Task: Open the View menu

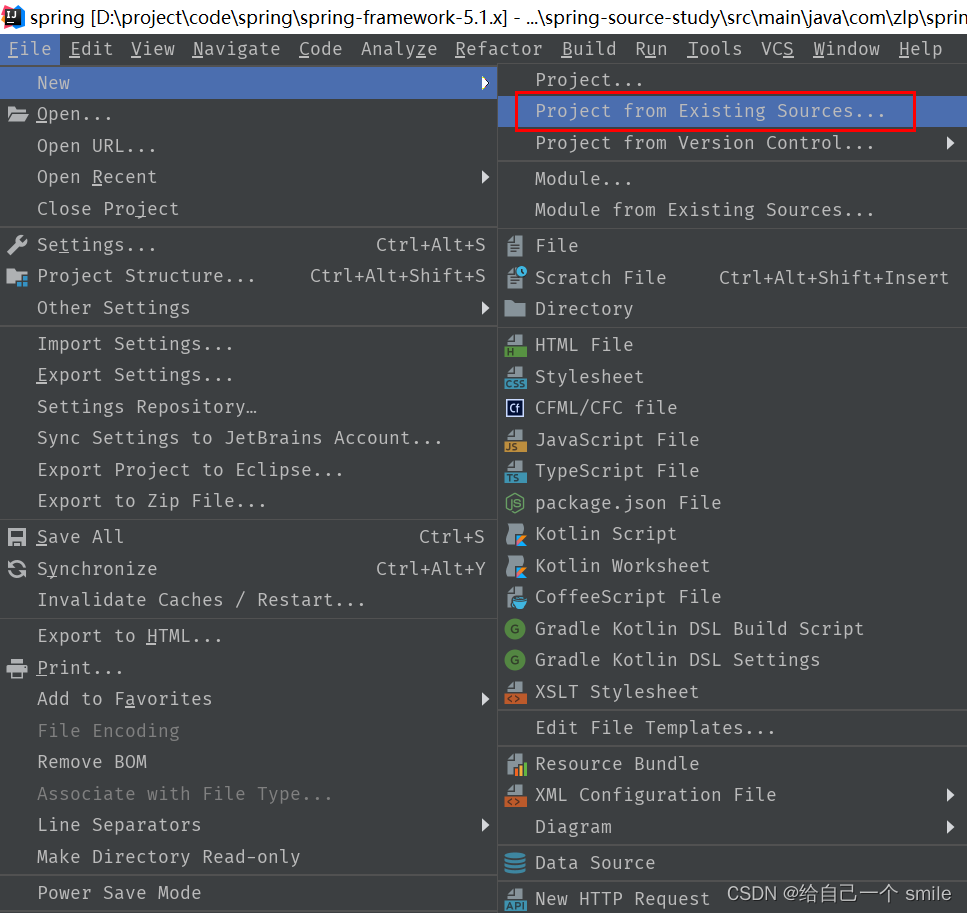Action: 152,49
